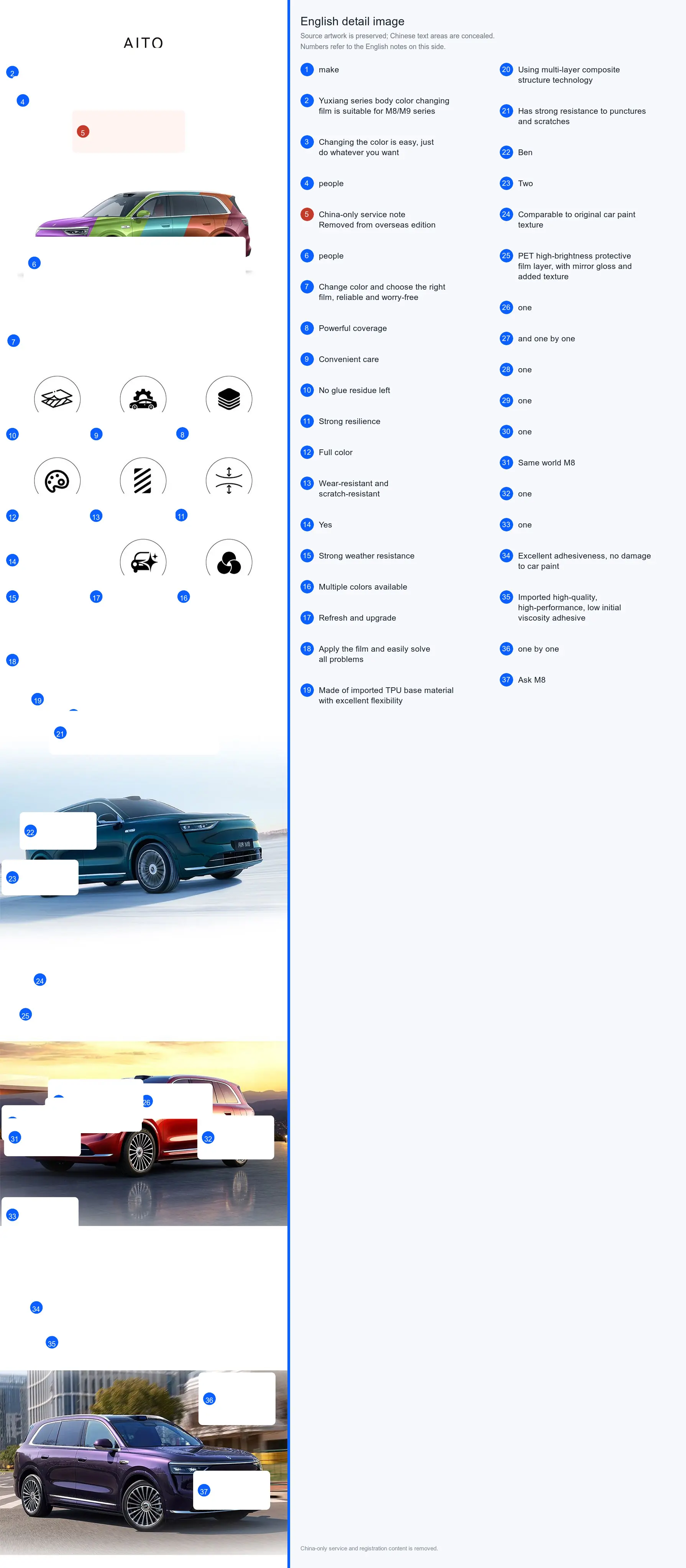
Task: Select "Comparable to original car paint texture" note
Action: 576,220
